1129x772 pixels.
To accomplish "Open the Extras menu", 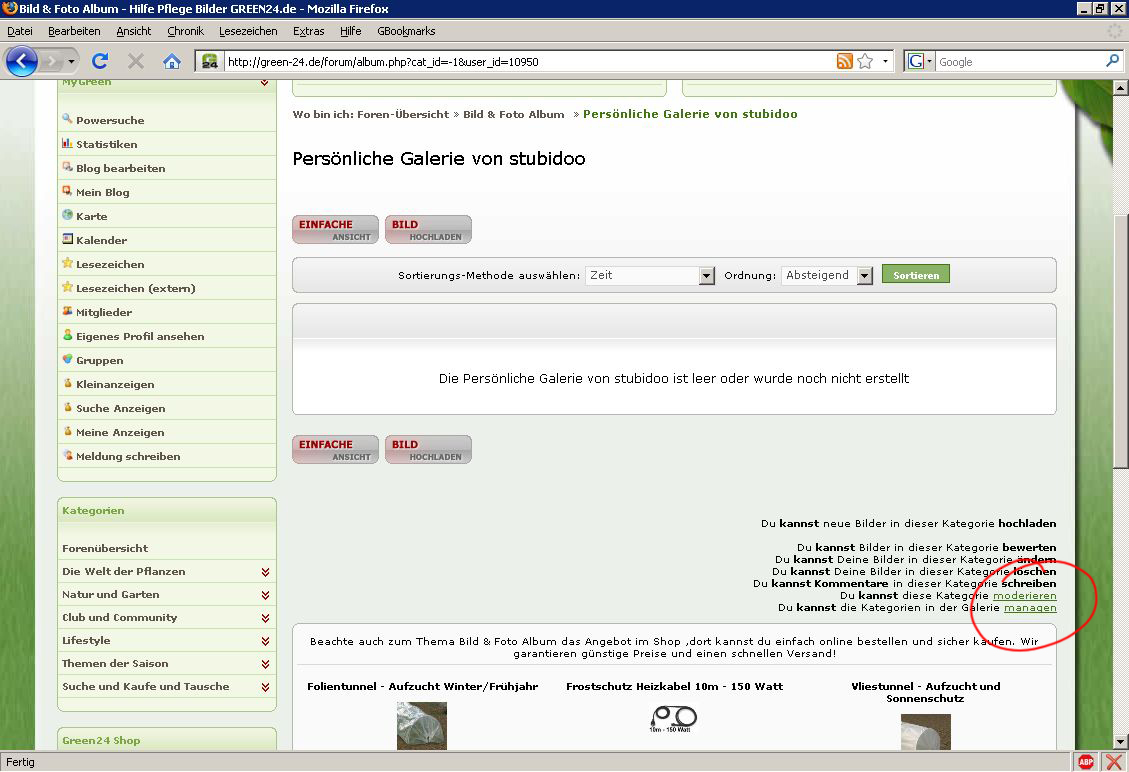I will pyautogui.click(x=308, y=31).
